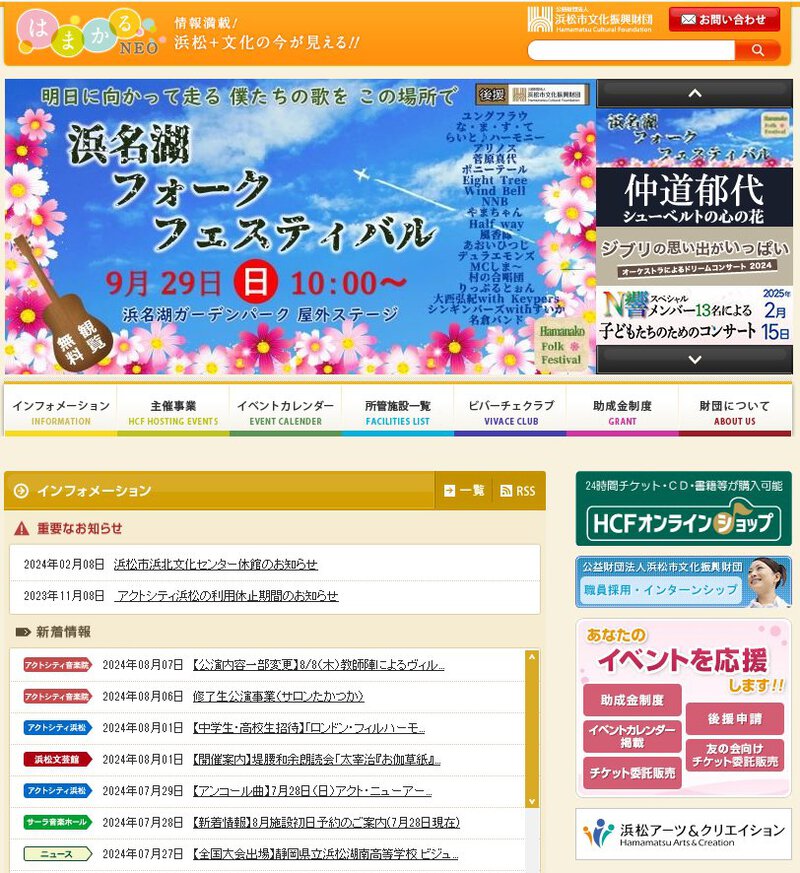
Task: Show next banner with down chevron
Action: coord(694,359)
